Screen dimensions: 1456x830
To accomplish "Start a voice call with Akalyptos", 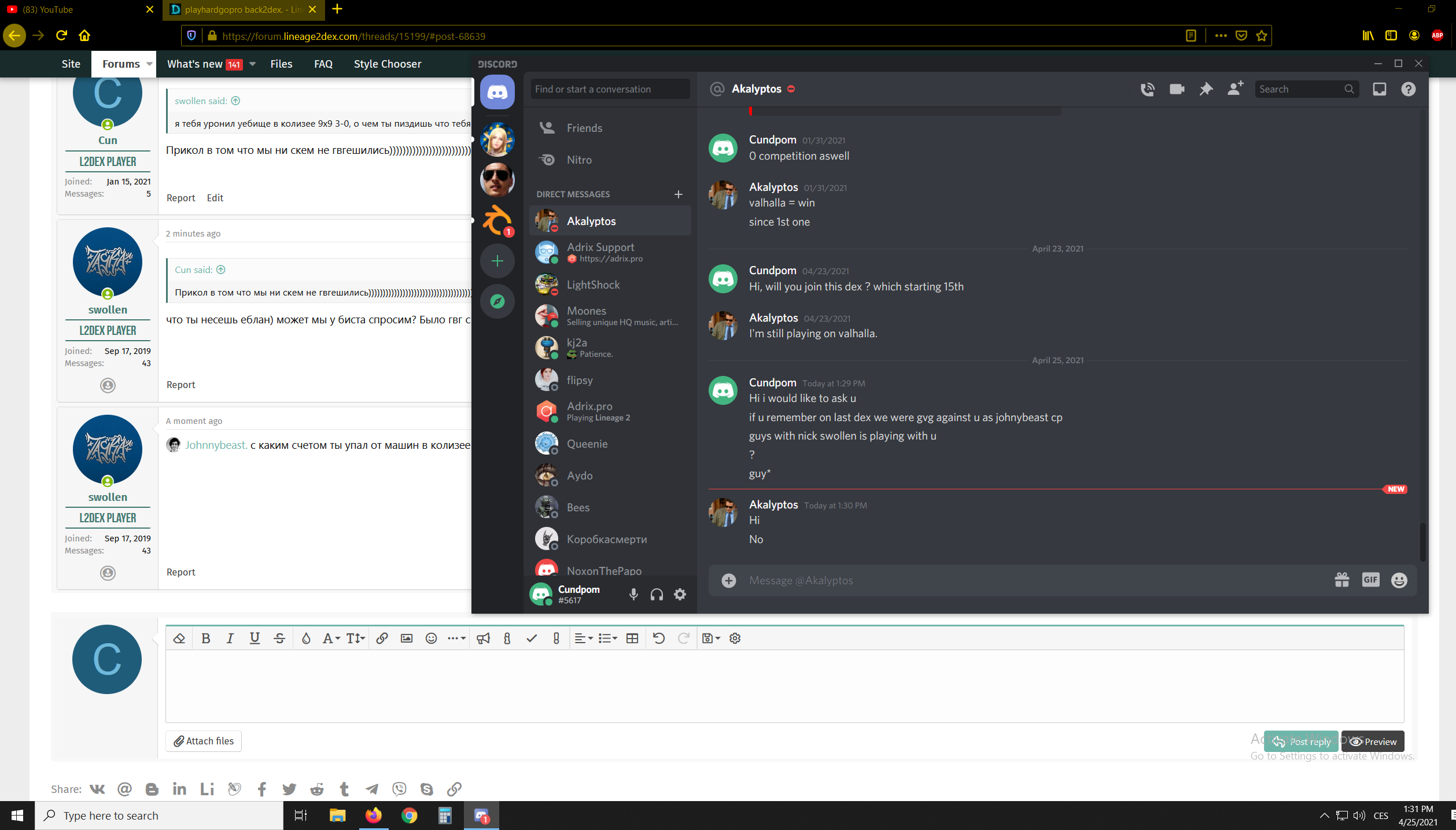I will click(x=1148, y=89).
